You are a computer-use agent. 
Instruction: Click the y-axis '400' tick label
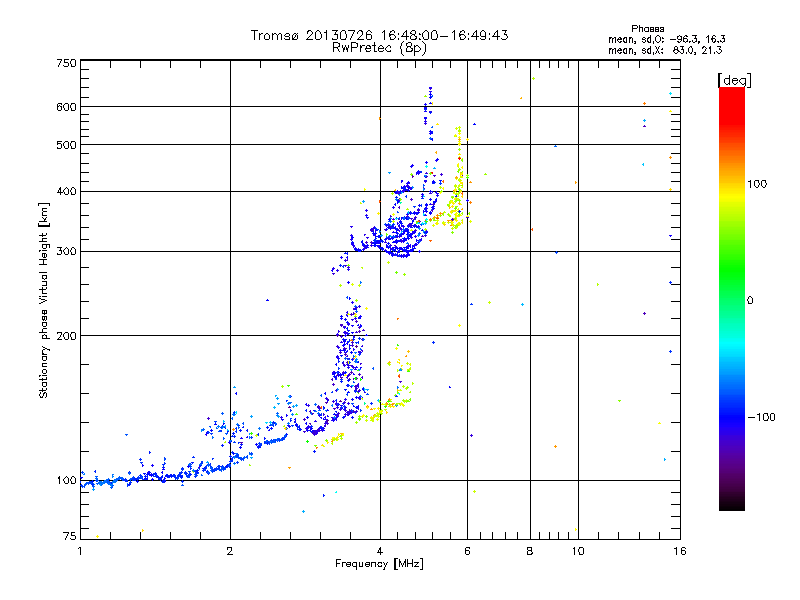[x=66, y=192]
